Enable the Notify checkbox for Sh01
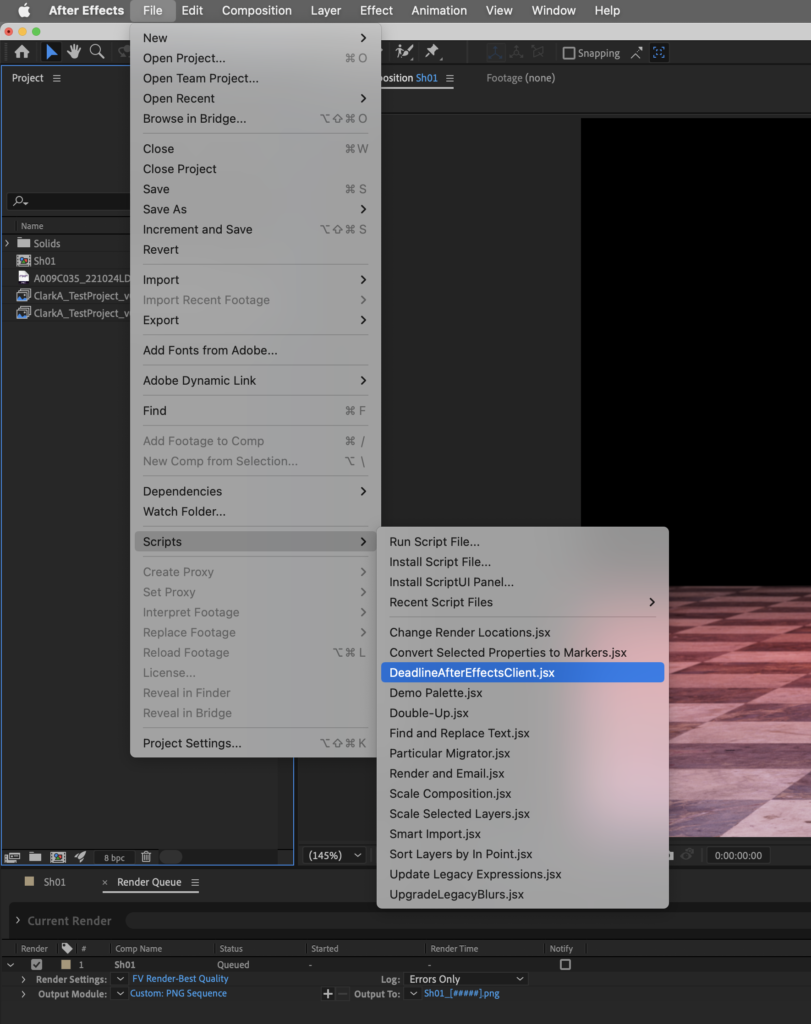This screenshot has width=811, height=1024. [x=565, y=964]
